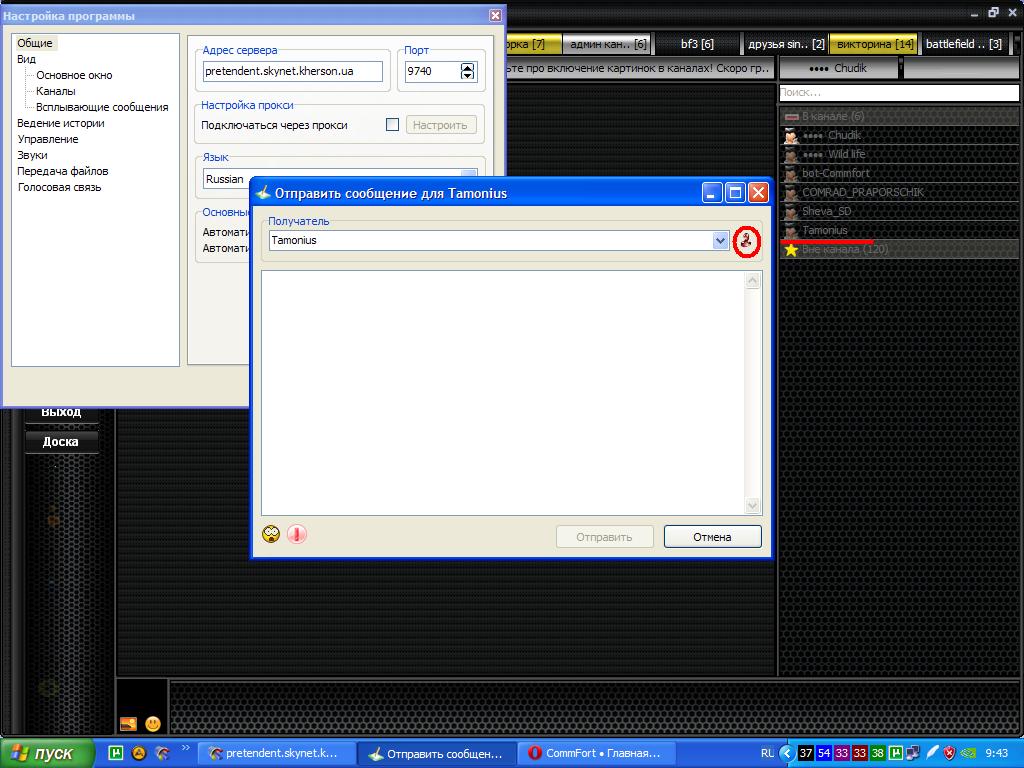The height and width of the screenshot is (768, 1024).
Task: Click the user icon circled in red
Action: coord(746,240)
